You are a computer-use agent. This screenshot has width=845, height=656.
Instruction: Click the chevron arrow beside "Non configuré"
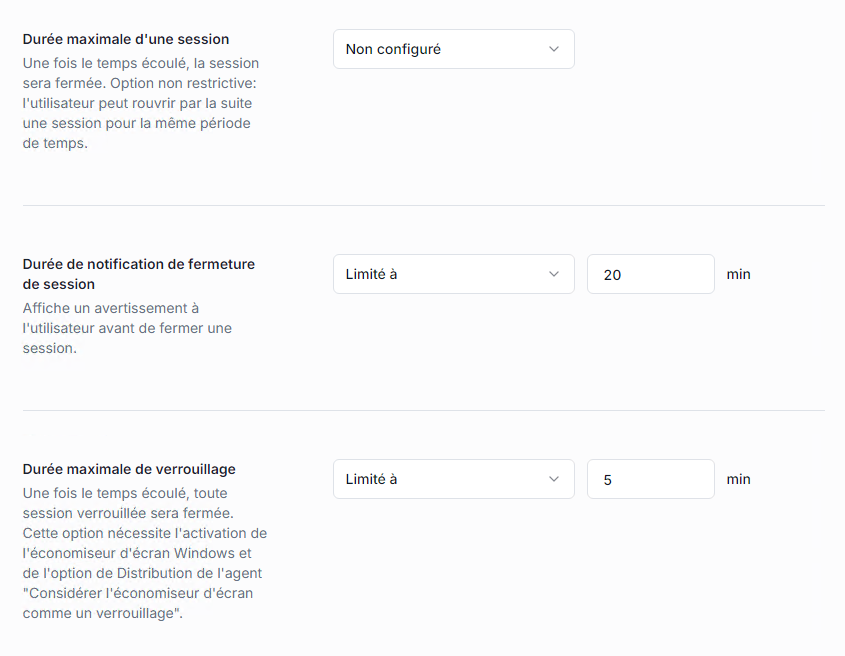(555, 49)
